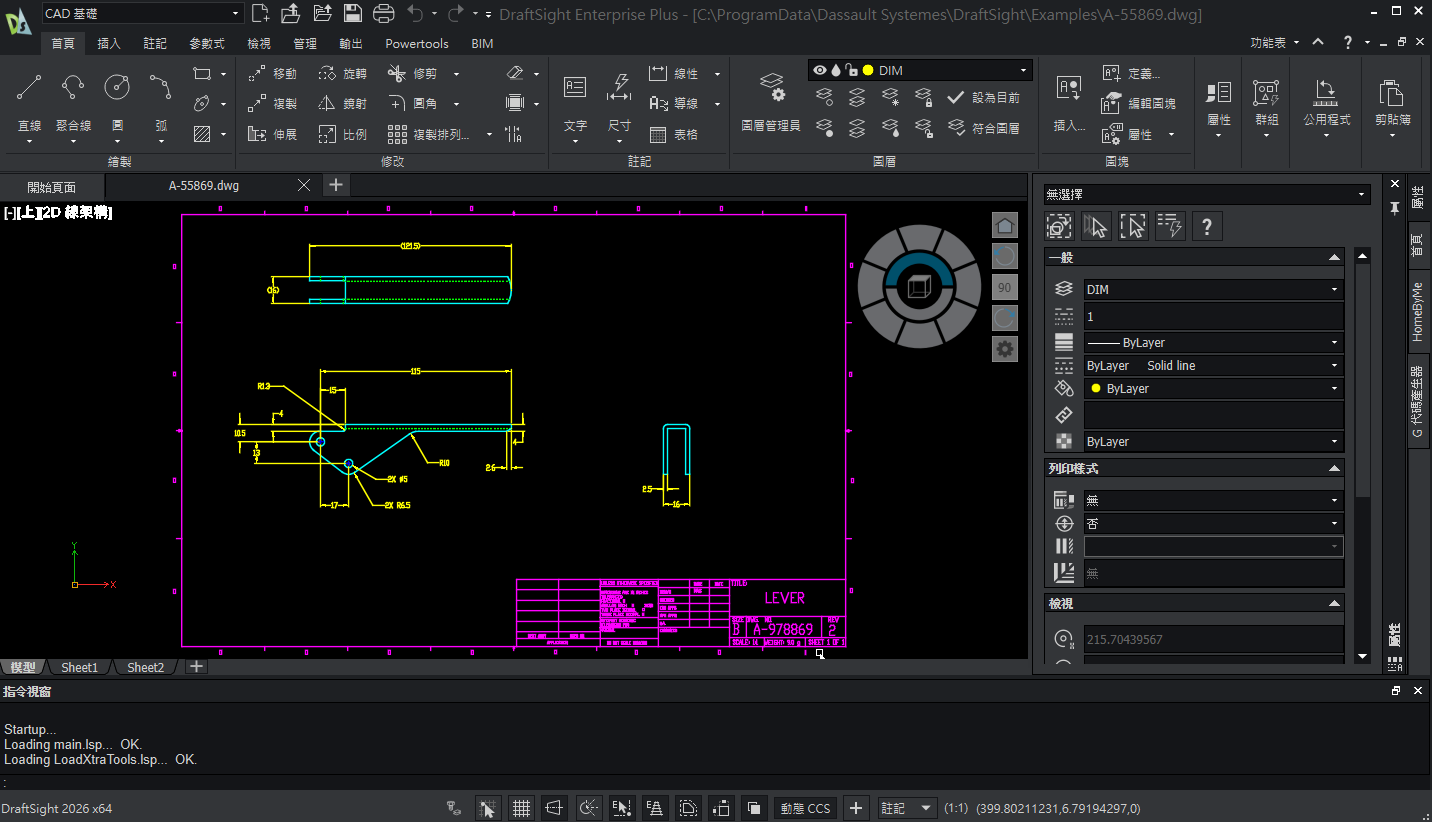Select the Circle (圓) drawing tool
1432x822 pixels.
pos(117,88)
